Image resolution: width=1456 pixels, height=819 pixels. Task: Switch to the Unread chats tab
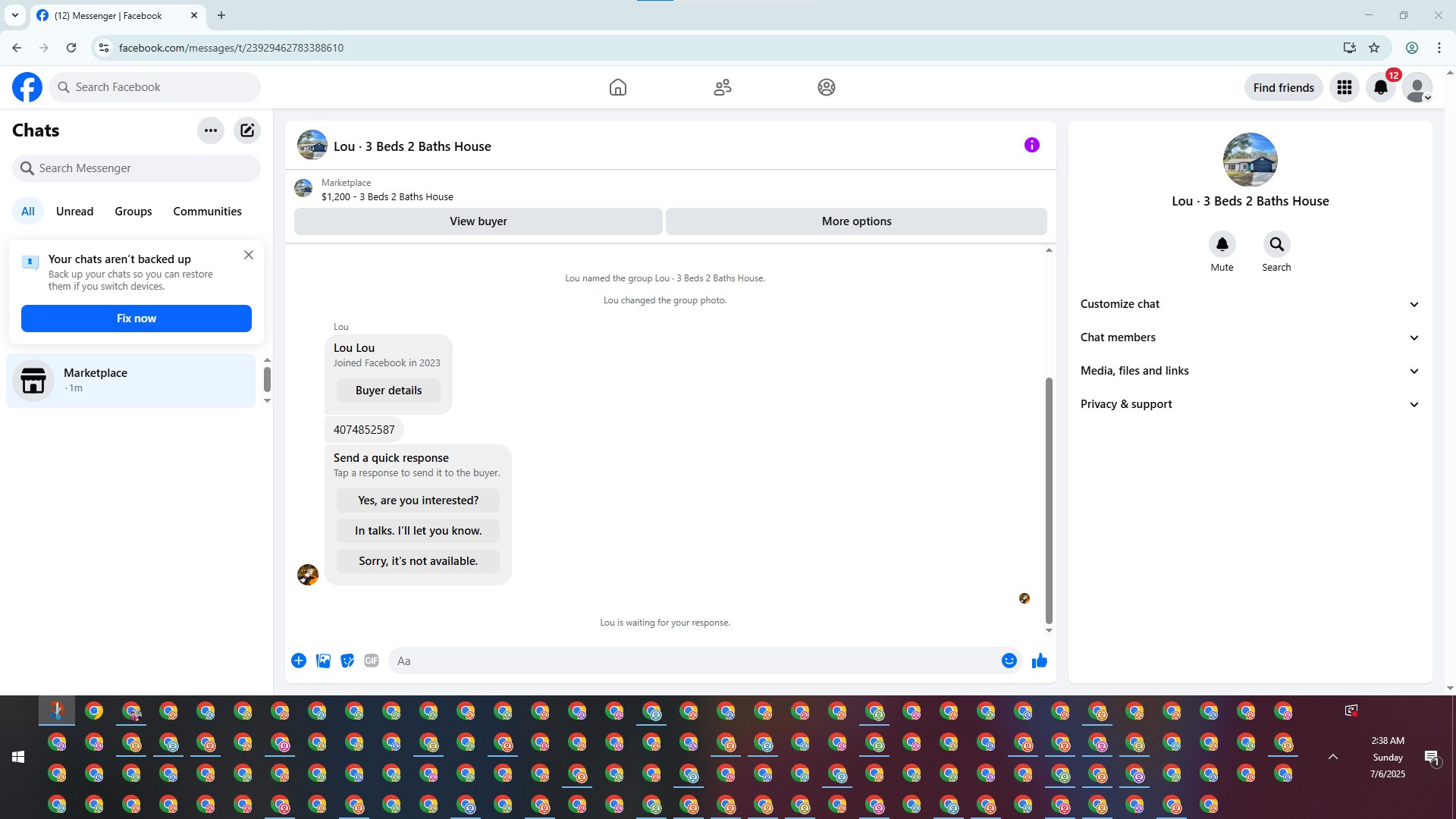click(74, 212)
